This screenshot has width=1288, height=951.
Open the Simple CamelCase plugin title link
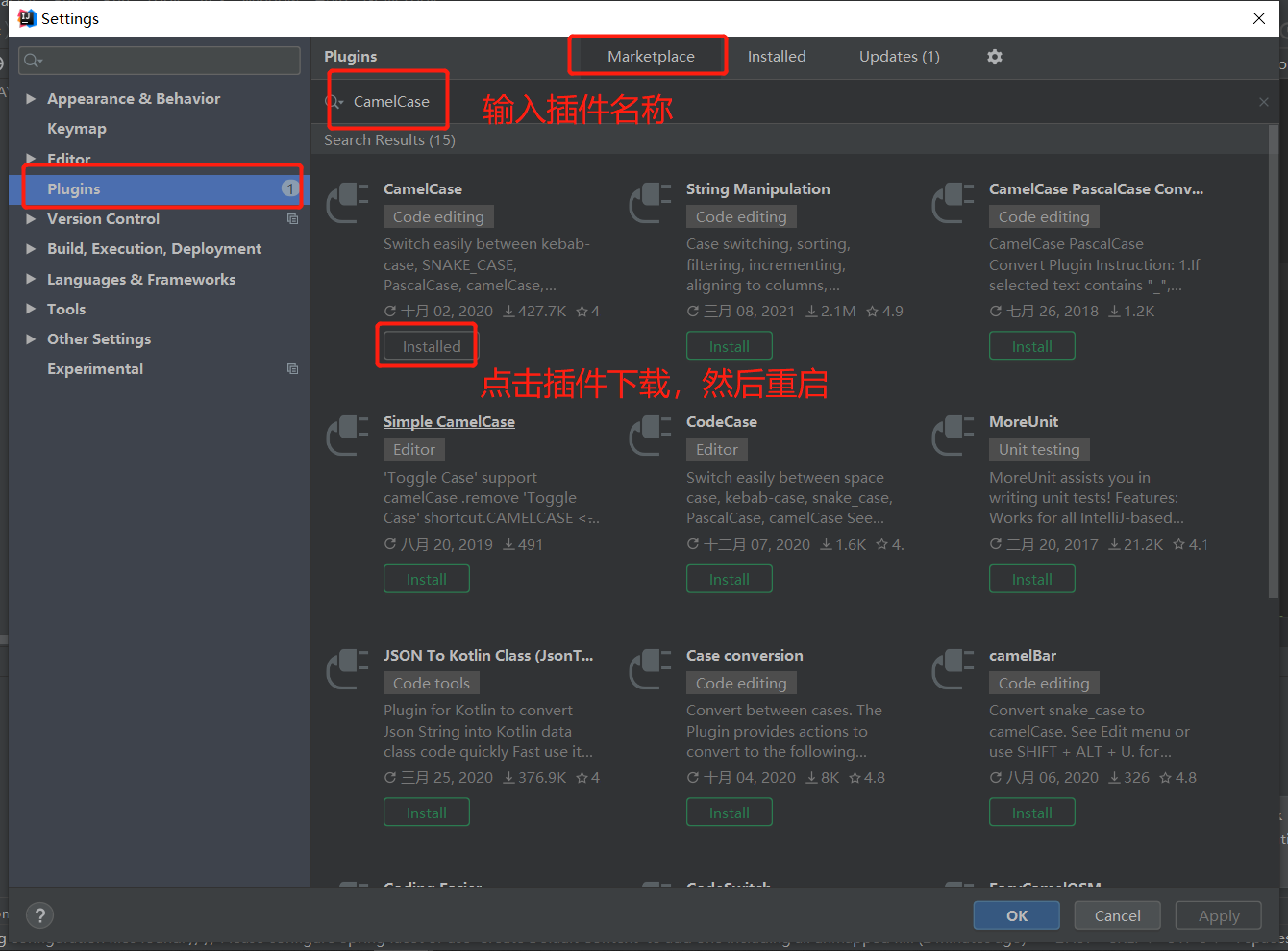(x=449, y=422)
